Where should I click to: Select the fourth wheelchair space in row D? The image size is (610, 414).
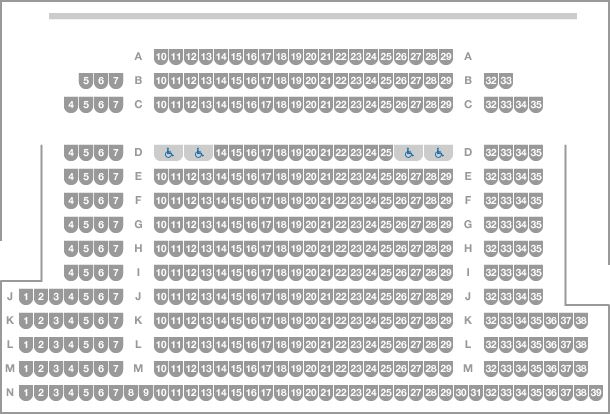coord(438,153)
